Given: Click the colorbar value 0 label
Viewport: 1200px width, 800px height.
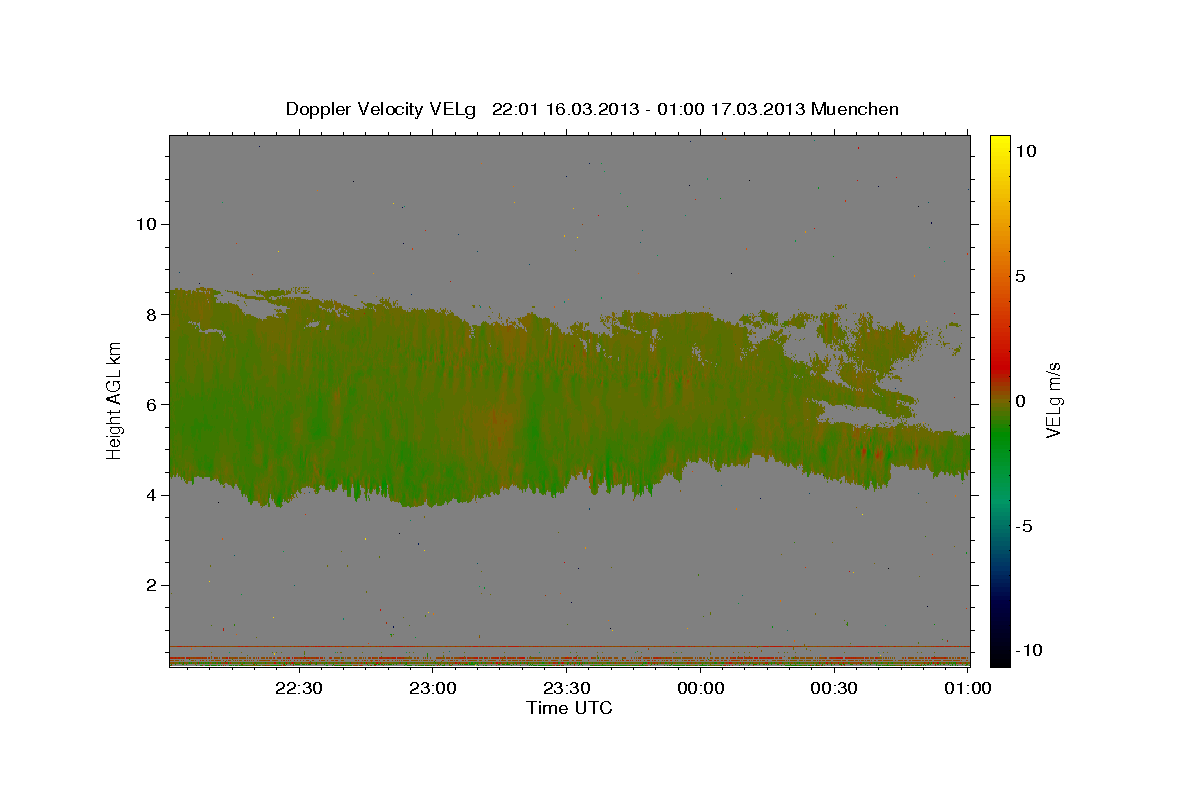Looking at the screenshot, I should click(x=1021, y=401).
